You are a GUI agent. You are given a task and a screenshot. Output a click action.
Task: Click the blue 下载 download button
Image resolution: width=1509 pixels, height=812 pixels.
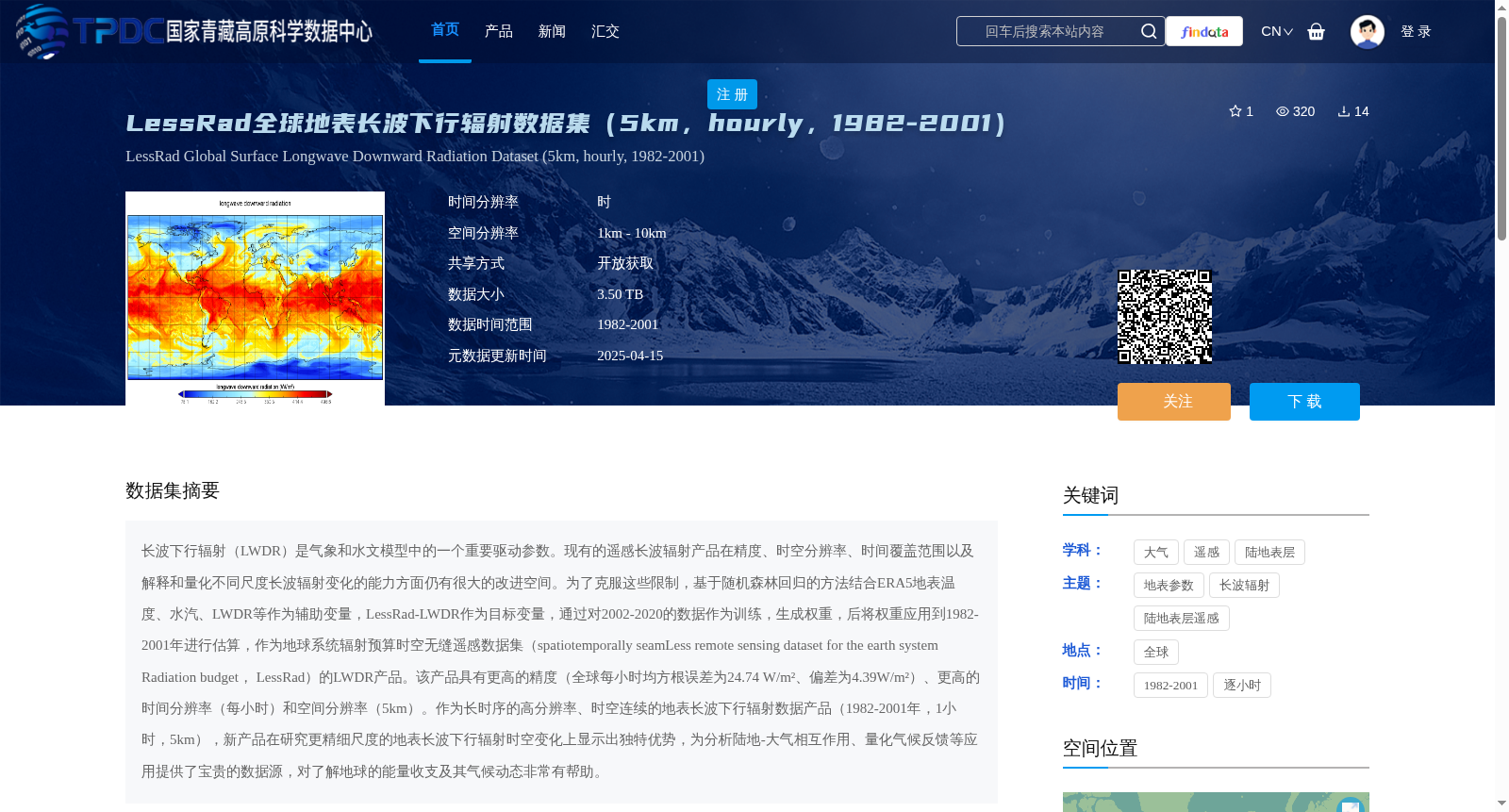click(1304, 402)
